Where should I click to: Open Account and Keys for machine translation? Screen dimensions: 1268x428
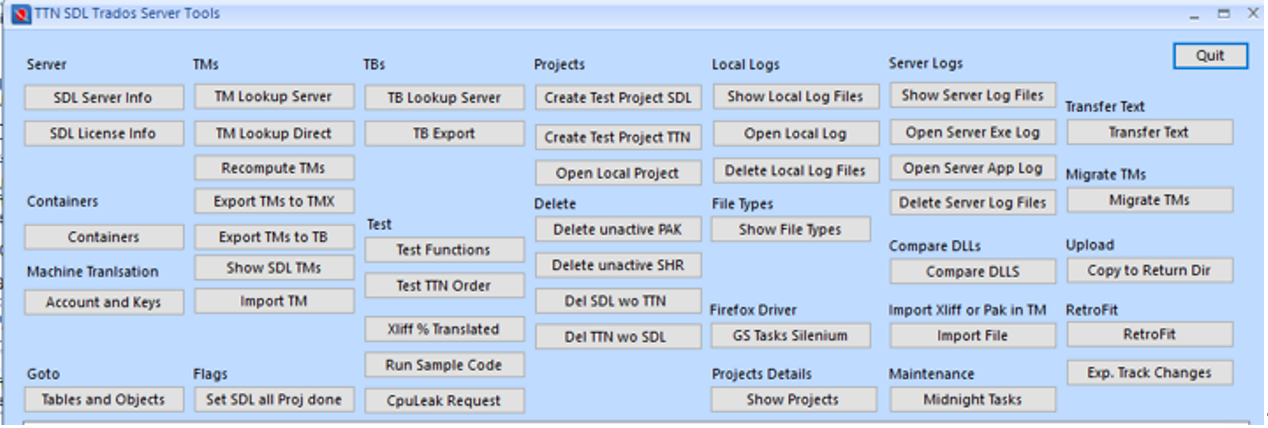(103, 303)
